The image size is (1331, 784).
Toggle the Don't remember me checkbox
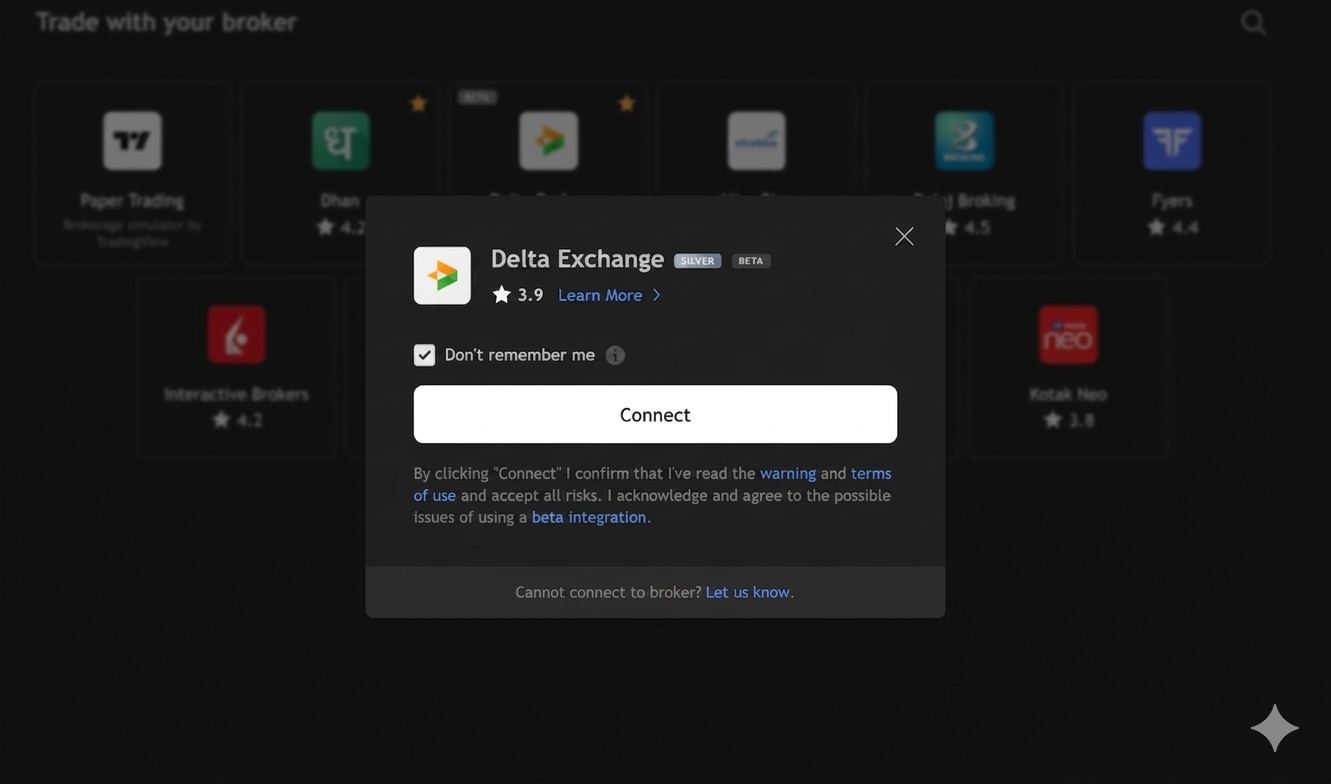pyautogui.click(x=424, y=355)
